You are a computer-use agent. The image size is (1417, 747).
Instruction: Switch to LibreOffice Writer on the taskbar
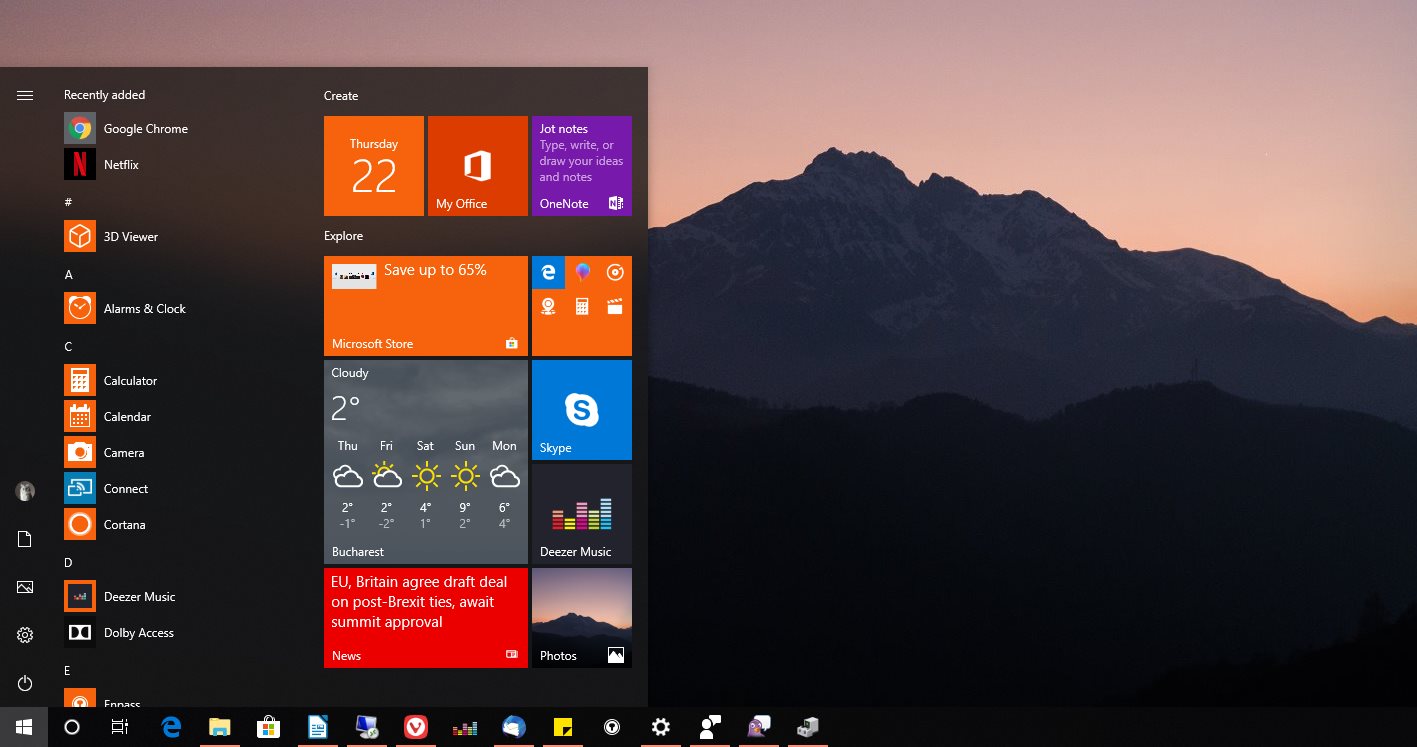tap(318, 727)
